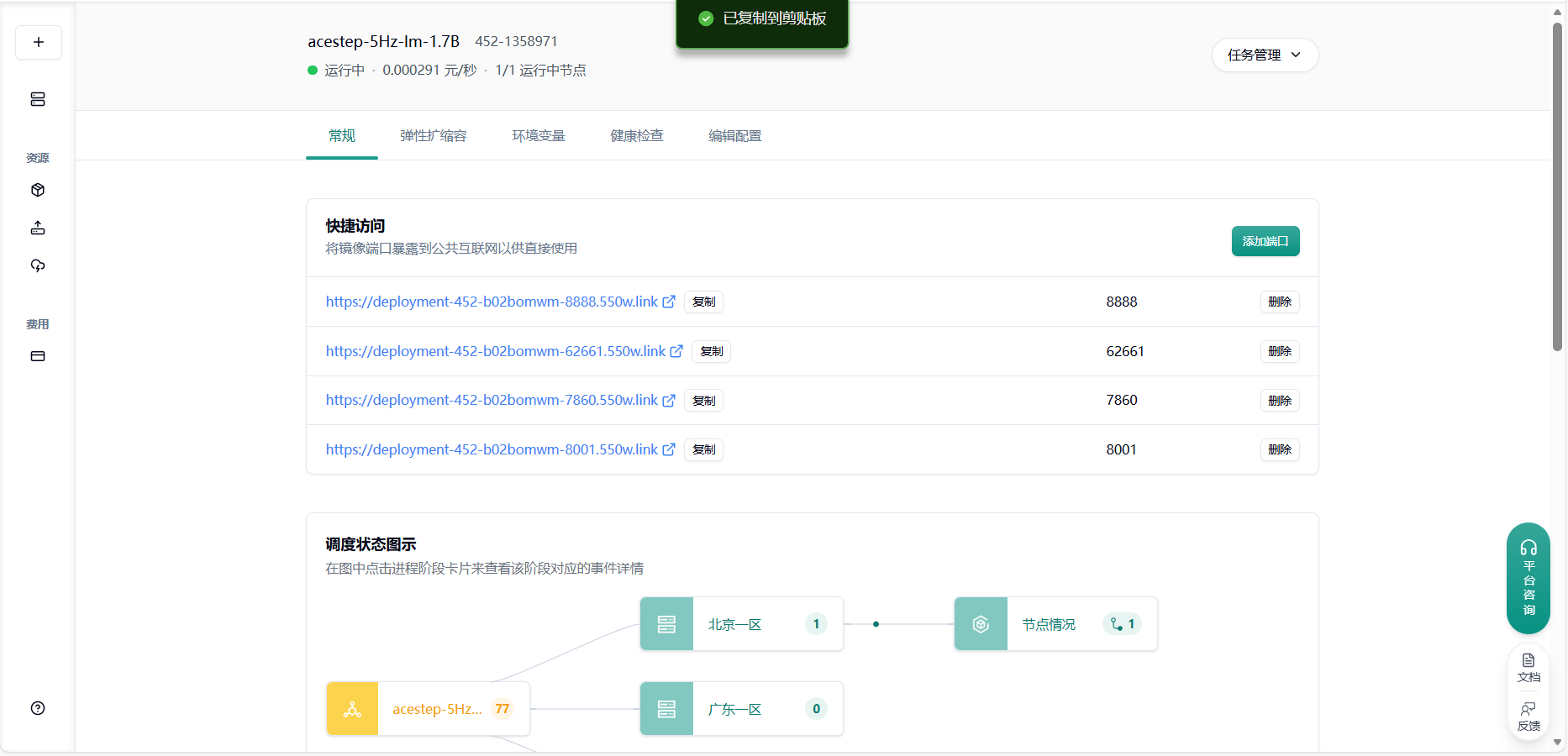Switch to the 环境变量 tab
The height and width of the screenshot is (756, 1568).
[539, 136]
